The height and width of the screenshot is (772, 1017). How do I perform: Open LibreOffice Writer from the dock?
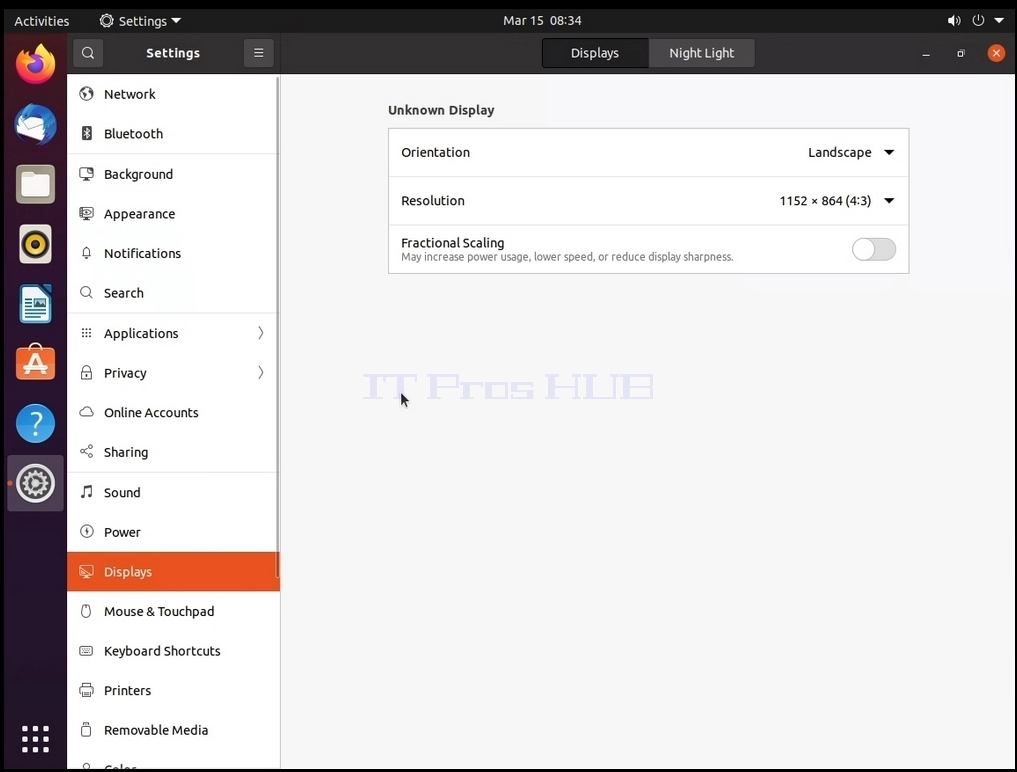tap(36, 304)
